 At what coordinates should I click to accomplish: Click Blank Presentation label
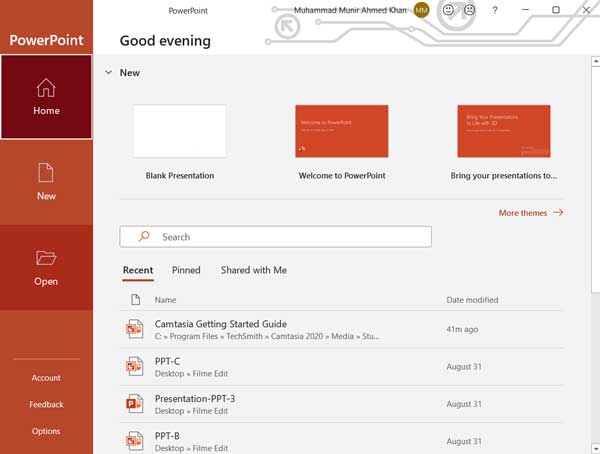[x=180, y=176]
